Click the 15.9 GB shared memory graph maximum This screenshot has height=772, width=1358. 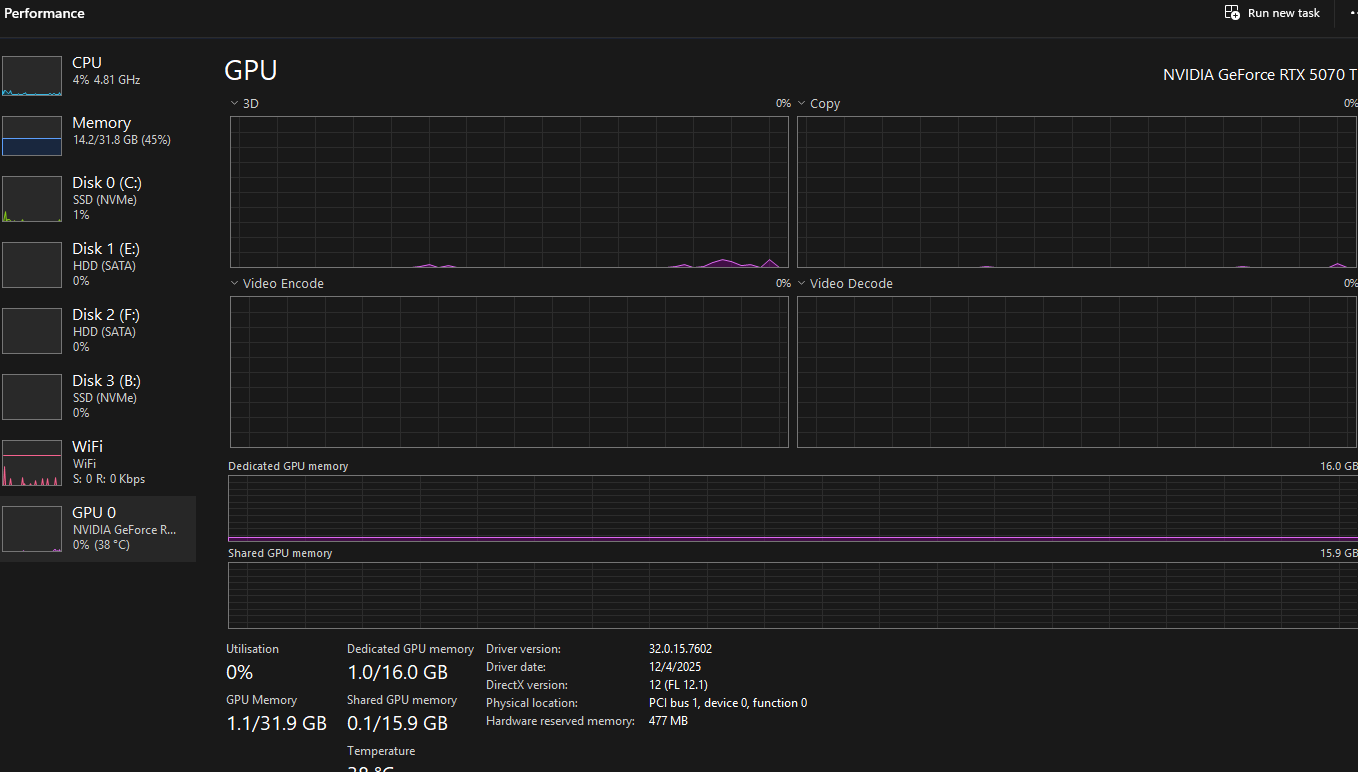click(1339, 553)
